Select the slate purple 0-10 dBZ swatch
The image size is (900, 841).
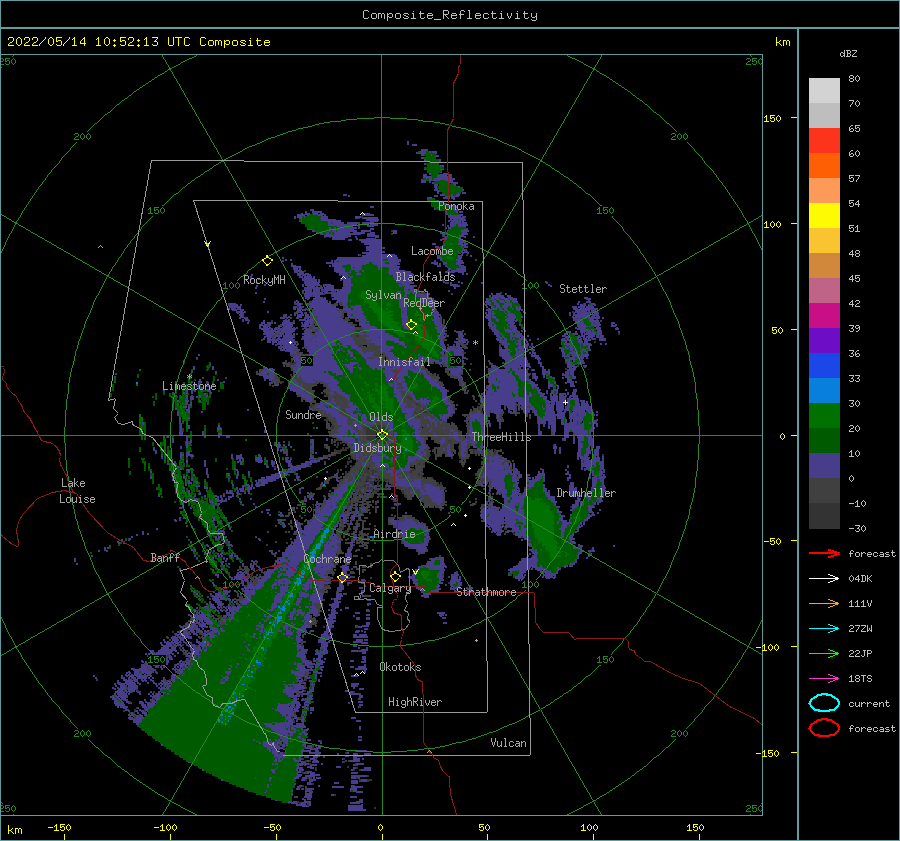(824, 466)
